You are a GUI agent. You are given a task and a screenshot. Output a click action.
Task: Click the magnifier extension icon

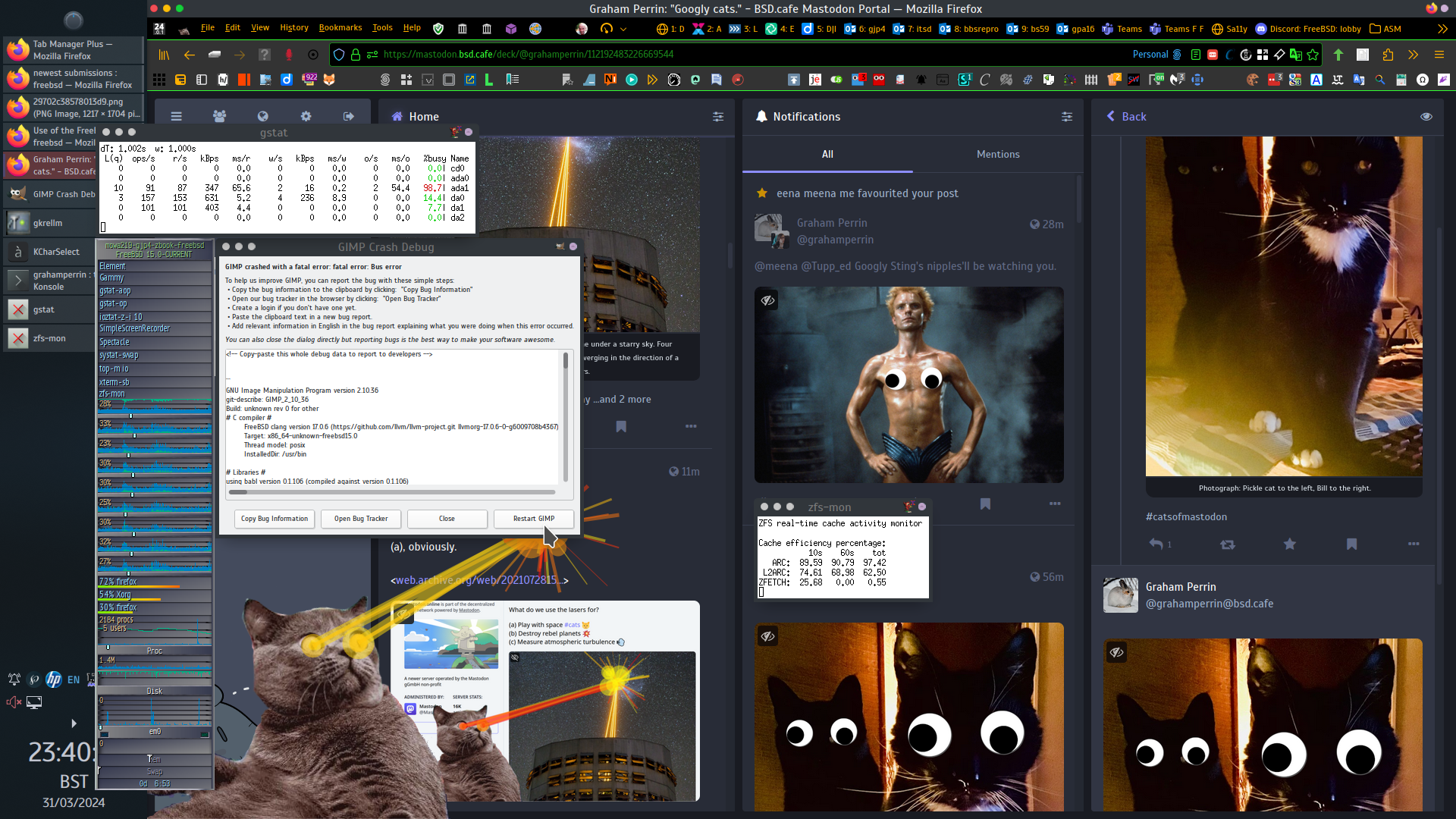pos(1380,80)
